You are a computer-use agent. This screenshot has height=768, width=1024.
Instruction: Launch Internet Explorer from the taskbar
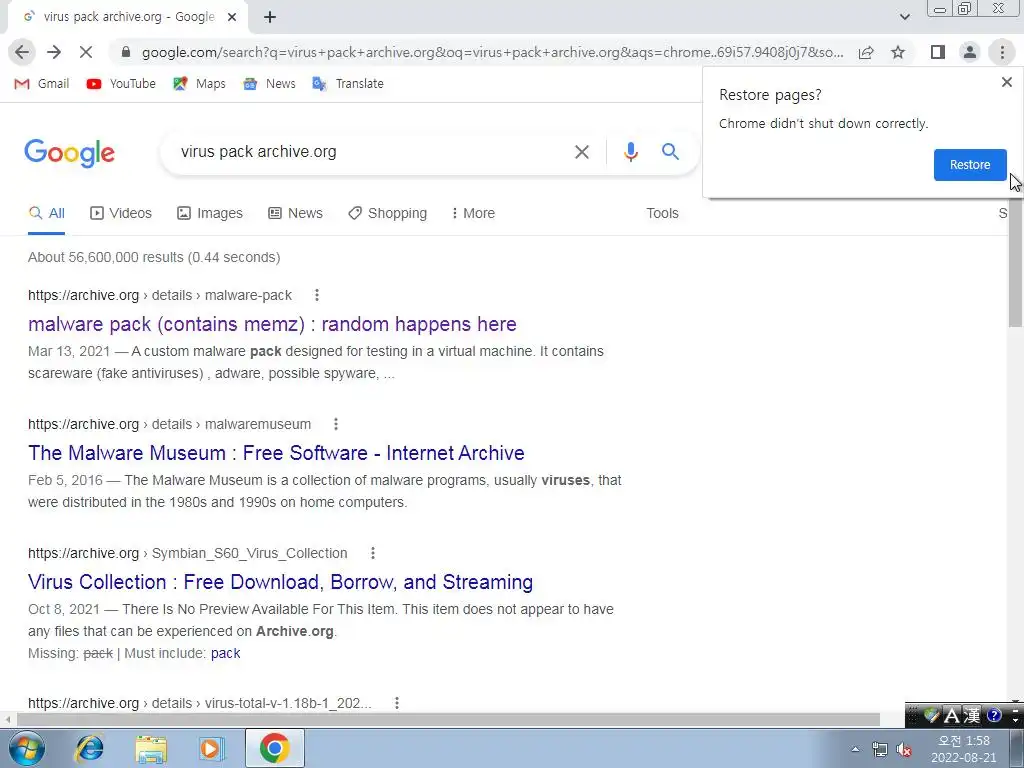pos(89,748)
